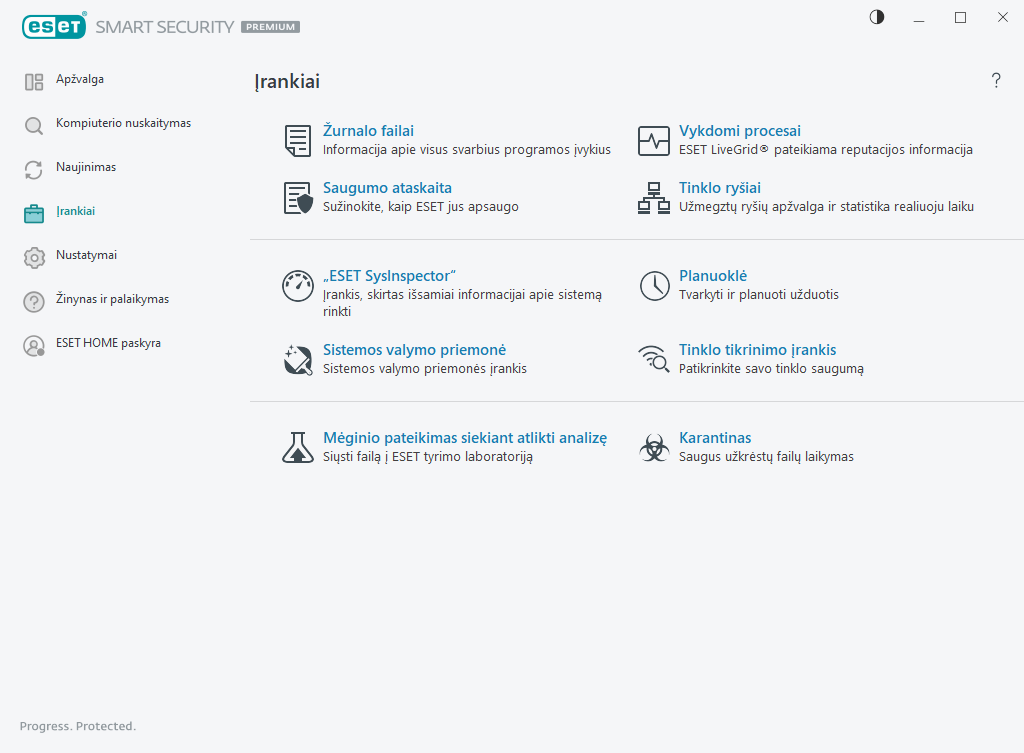Screen dimensions: 1024x753
Task: Click the sample submission flask icon
Action: (x=297, y=448)
